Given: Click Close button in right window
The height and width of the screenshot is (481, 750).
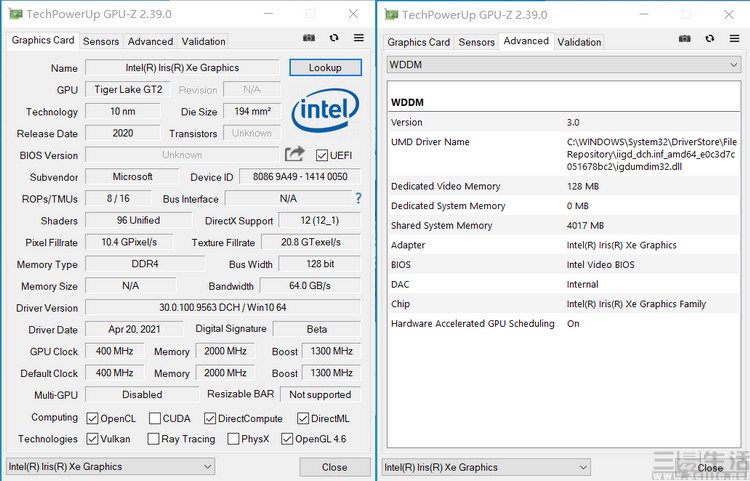Looking at the screenshot, I should pyautogui.click(x=710, y=468).
